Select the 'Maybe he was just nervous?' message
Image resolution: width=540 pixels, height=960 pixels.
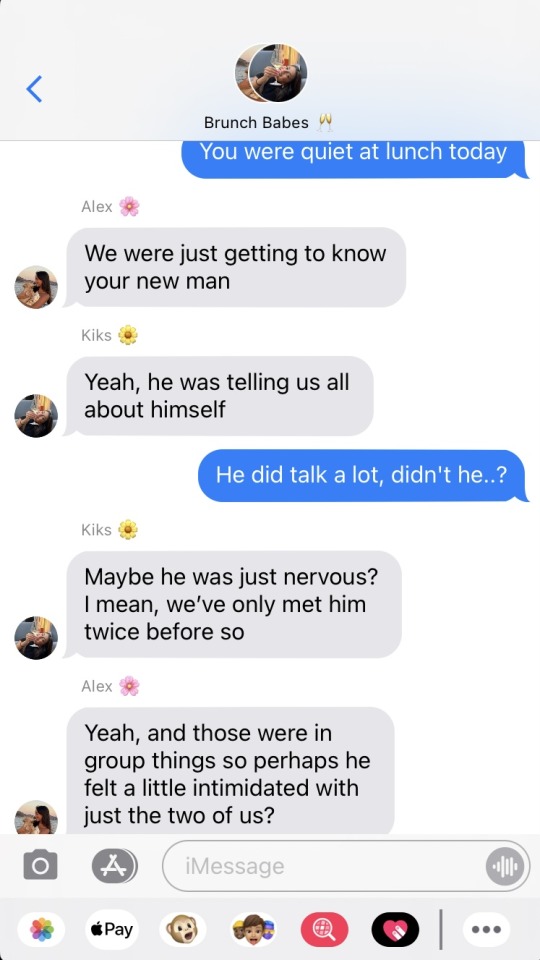pos(233,604)
